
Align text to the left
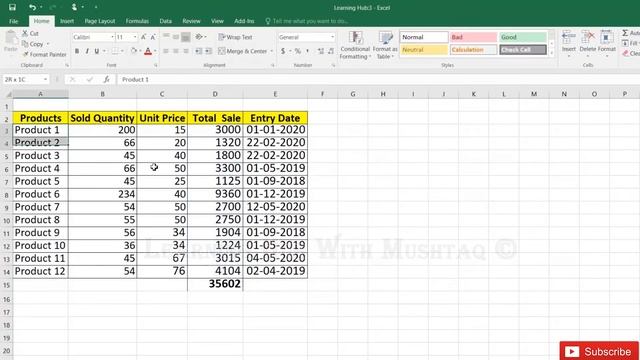pos(166,51)
